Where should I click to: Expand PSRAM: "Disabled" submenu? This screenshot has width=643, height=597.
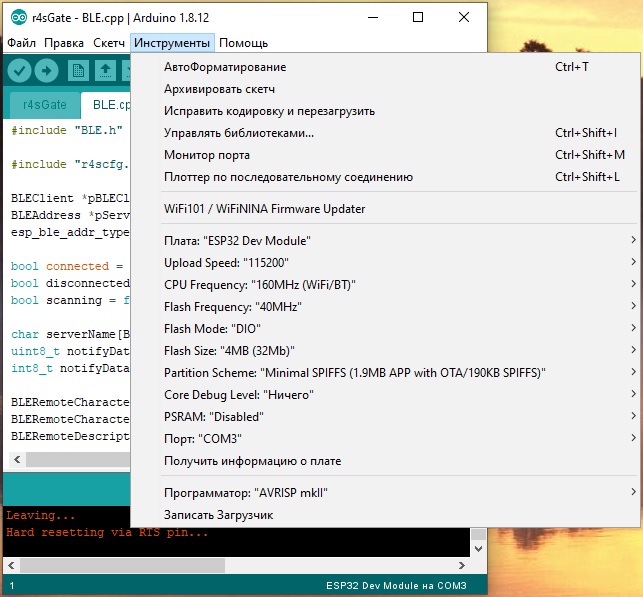click(385, 417)
